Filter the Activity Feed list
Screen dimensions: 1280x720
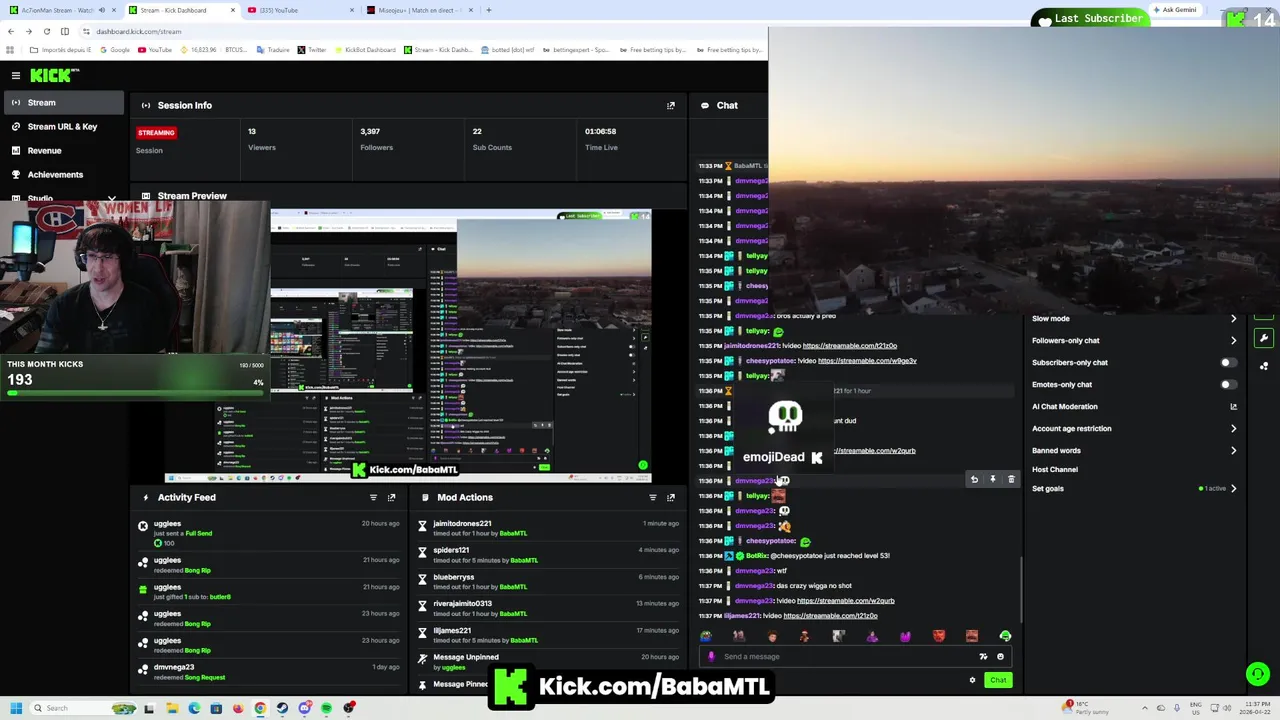click(373, 497)
